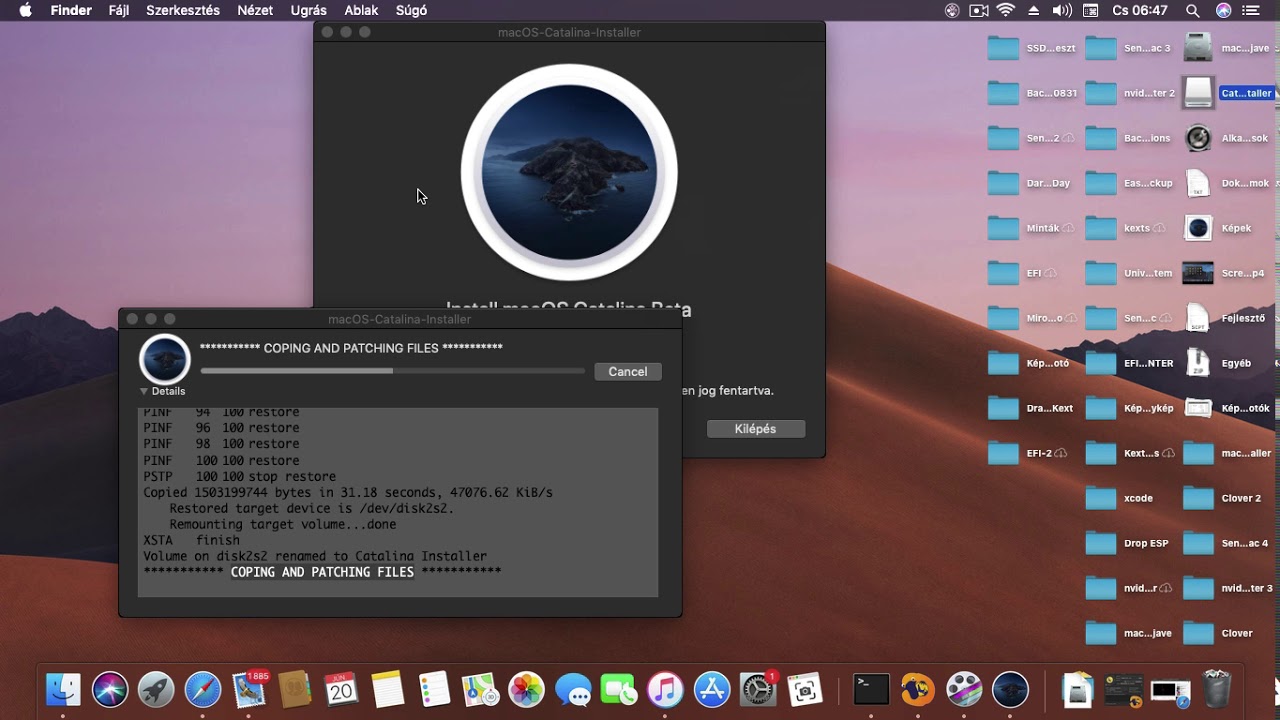Open the Szerkesztés menu

coord(184,10)
